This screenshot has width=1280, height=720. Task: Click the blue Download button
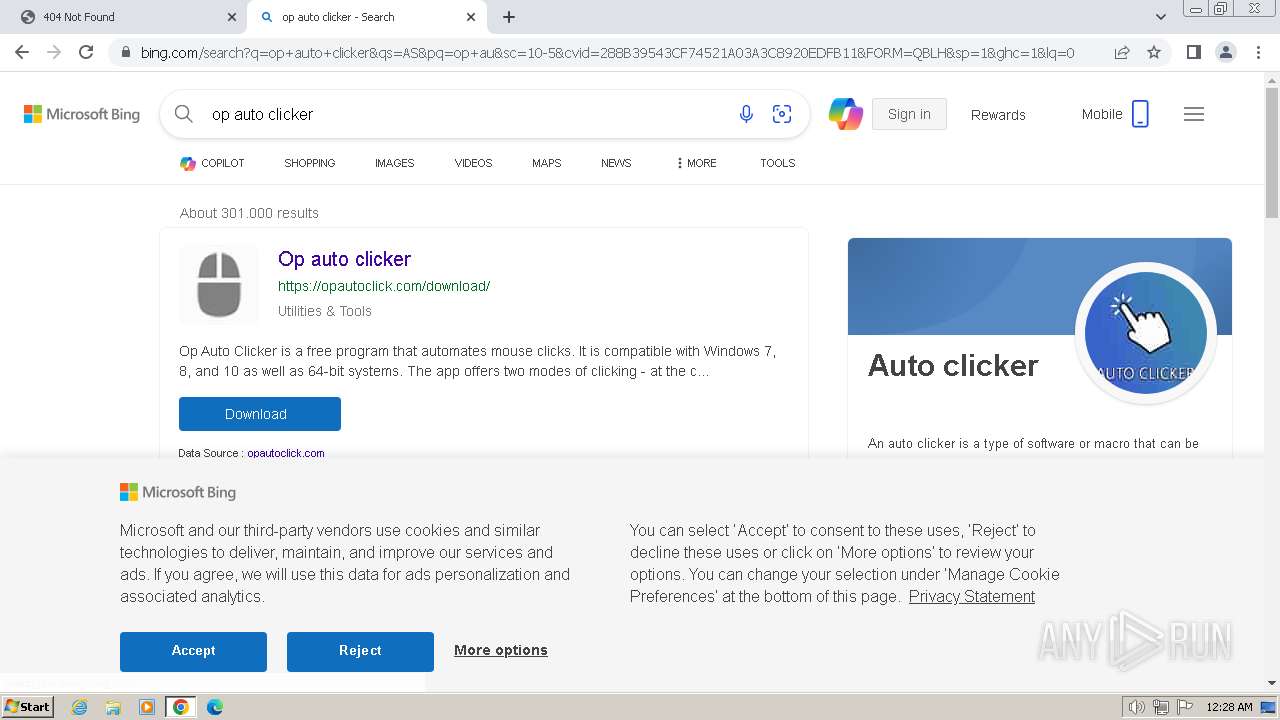[260, 414]
